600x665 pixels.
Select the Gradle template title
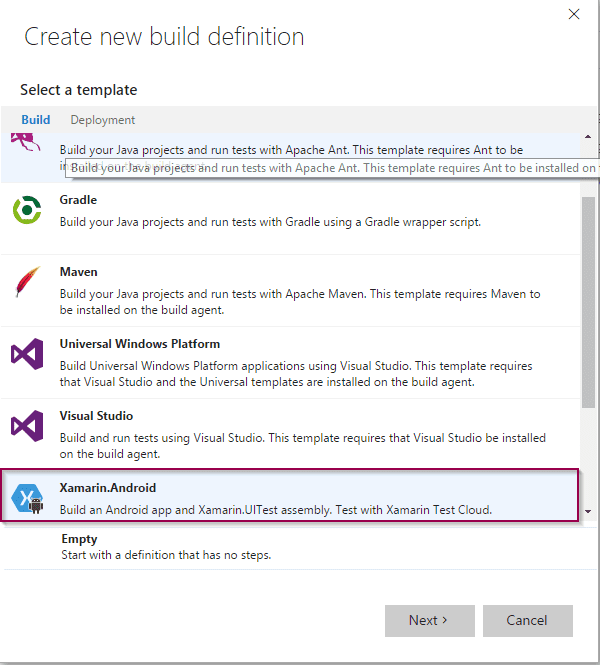78,200
